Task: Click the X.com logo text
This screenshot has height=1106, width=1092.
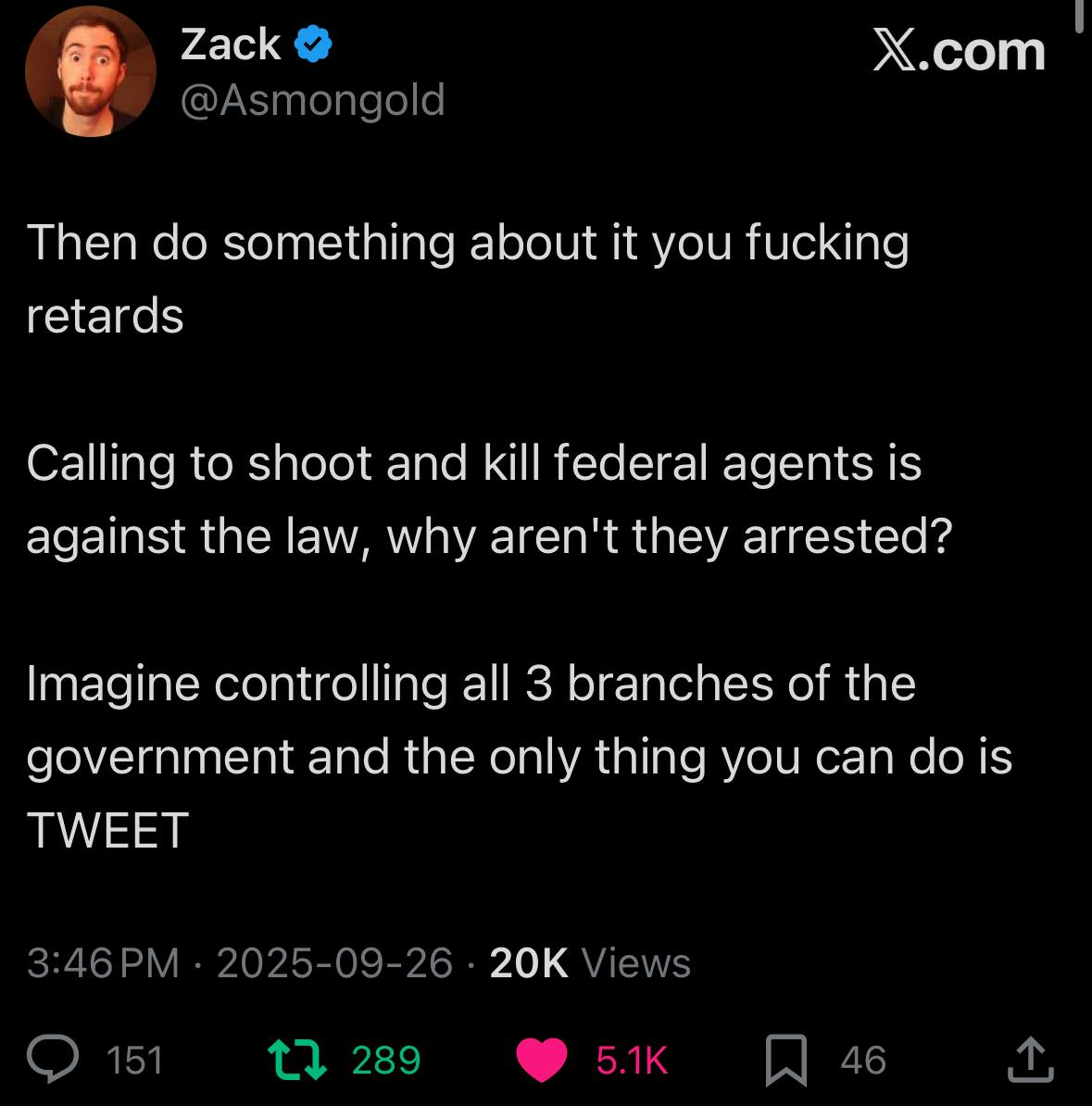Action: (959, 51)
